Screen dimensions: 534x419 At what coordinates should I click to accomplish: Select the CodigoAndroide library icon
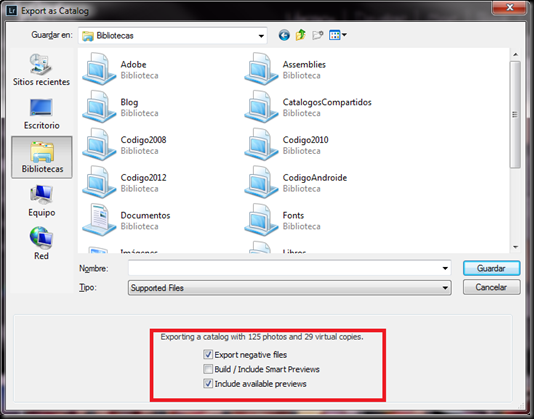point(261,182)
